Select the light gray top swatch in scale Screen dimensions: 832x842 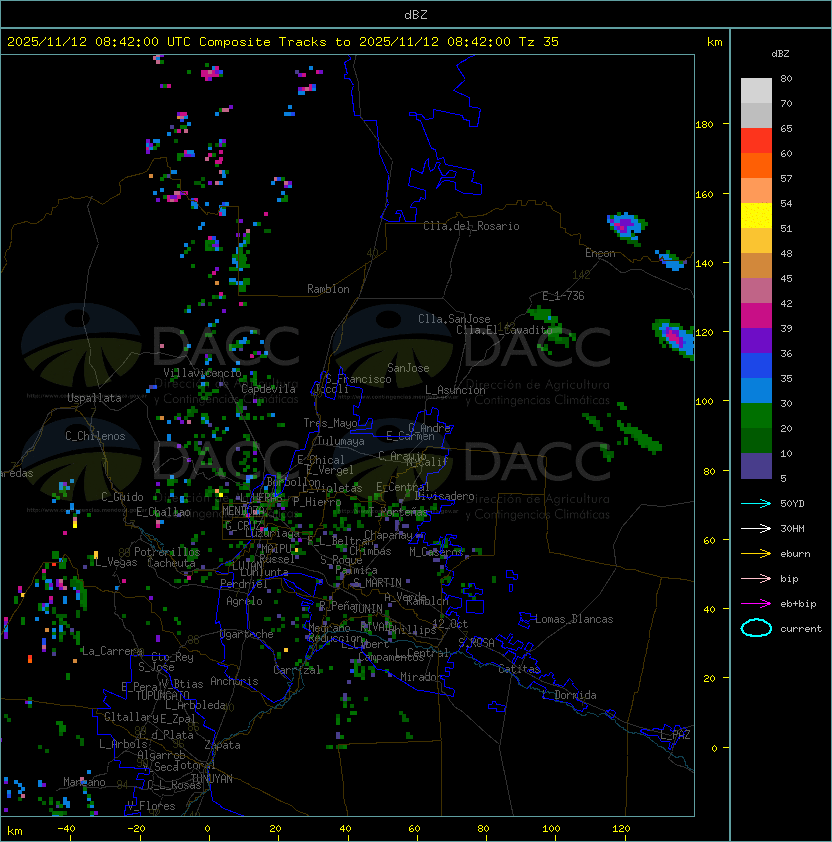point(756,91)
